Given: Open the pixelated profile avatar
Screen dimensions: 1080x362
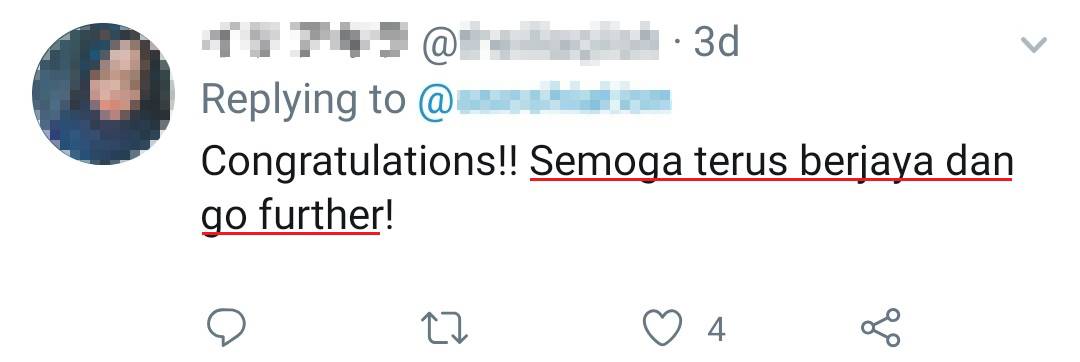Looking at the screenshot, I should (x=103, y=93).
